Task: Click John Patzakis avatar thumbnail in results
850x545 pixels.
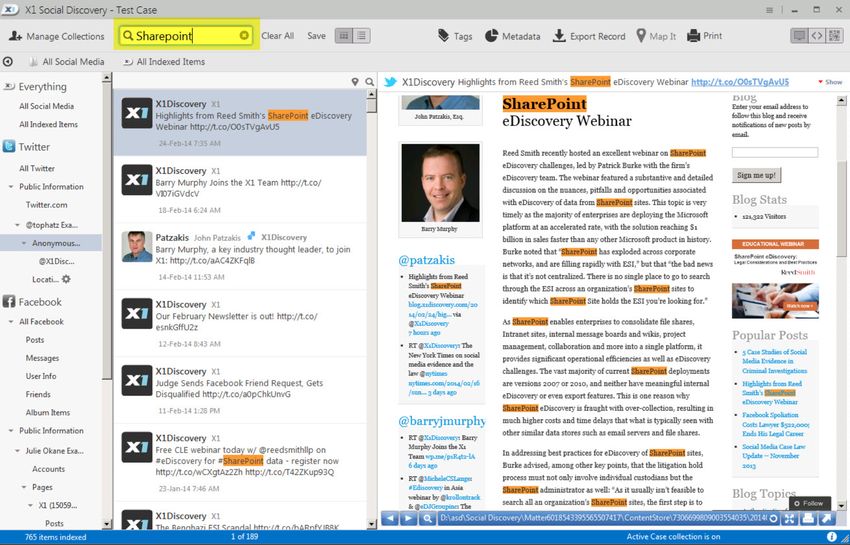Action: pos(137,247)
